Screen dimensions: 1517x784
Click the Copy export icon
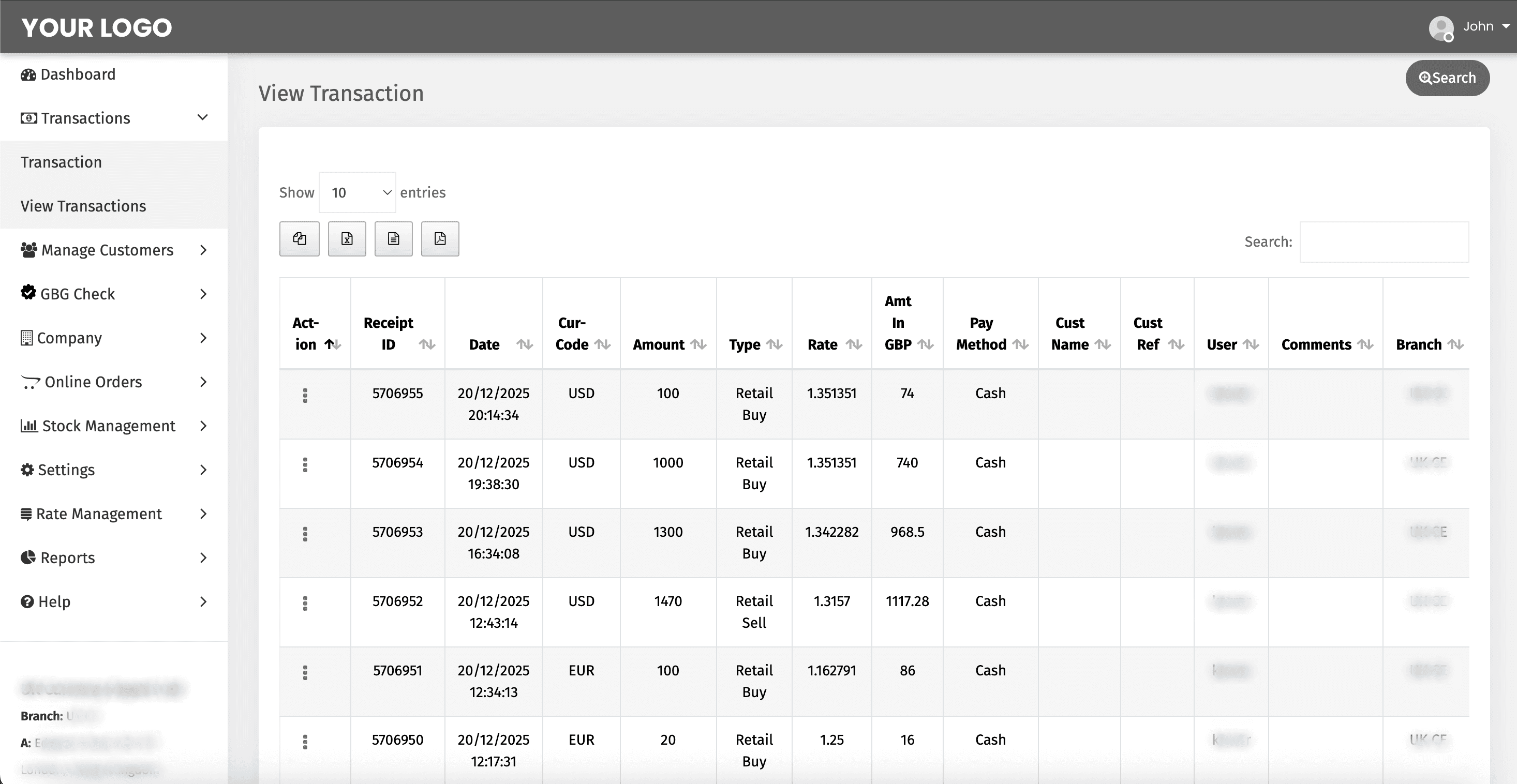pyautogui.click(x=299, y=238)
